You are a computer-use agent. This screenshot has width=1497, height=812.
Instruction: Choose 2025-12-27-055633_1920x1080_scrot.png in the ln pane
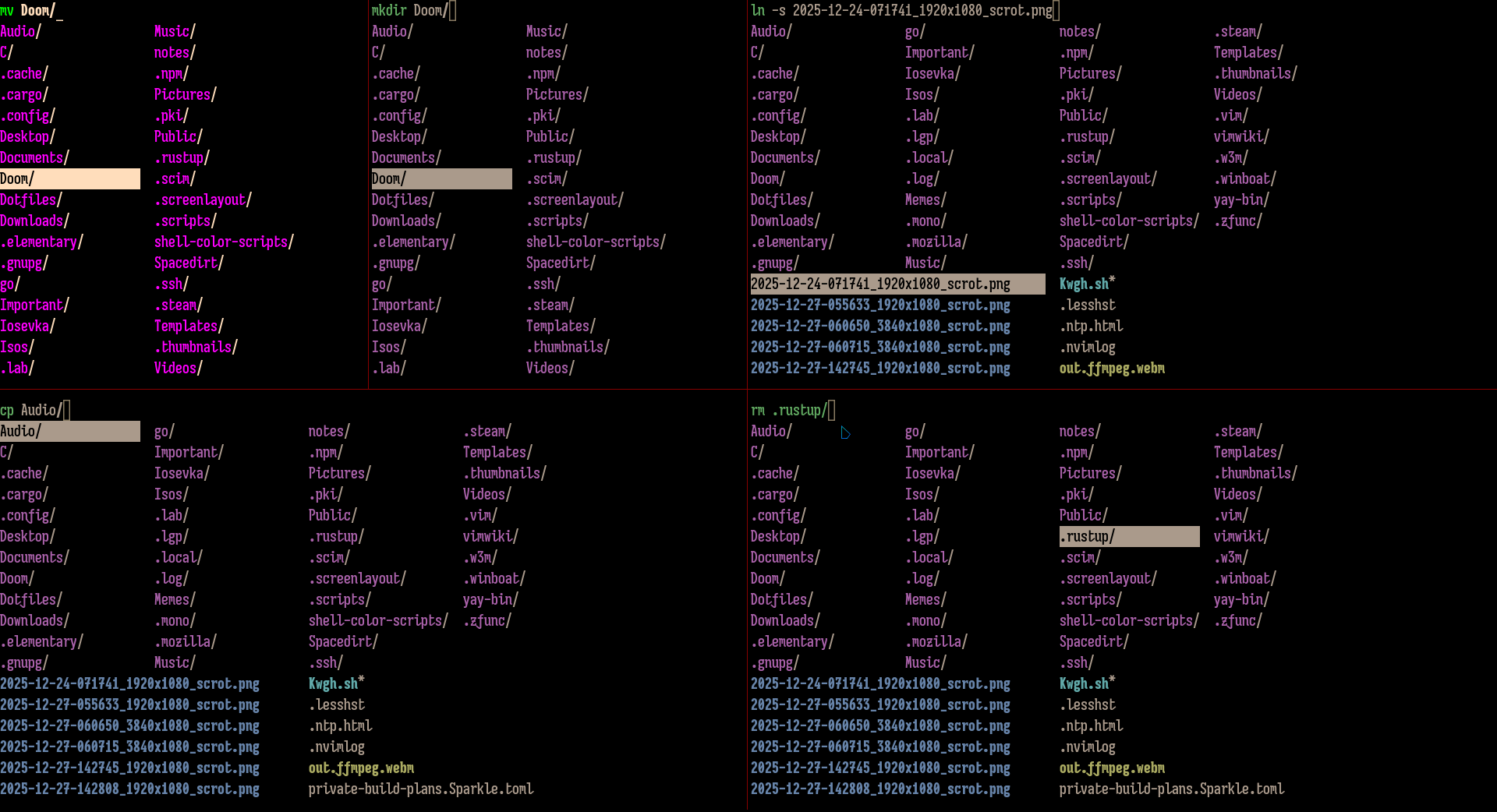click(x=880, y=305)
